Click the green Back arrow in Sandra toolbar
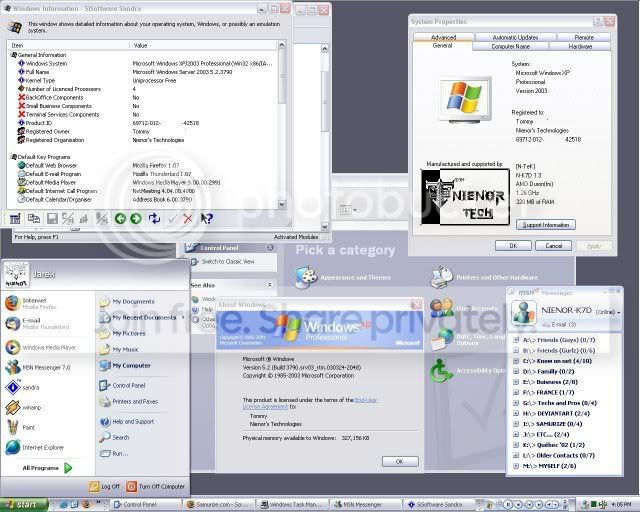 pyautogui.click(x=120, y=219)
